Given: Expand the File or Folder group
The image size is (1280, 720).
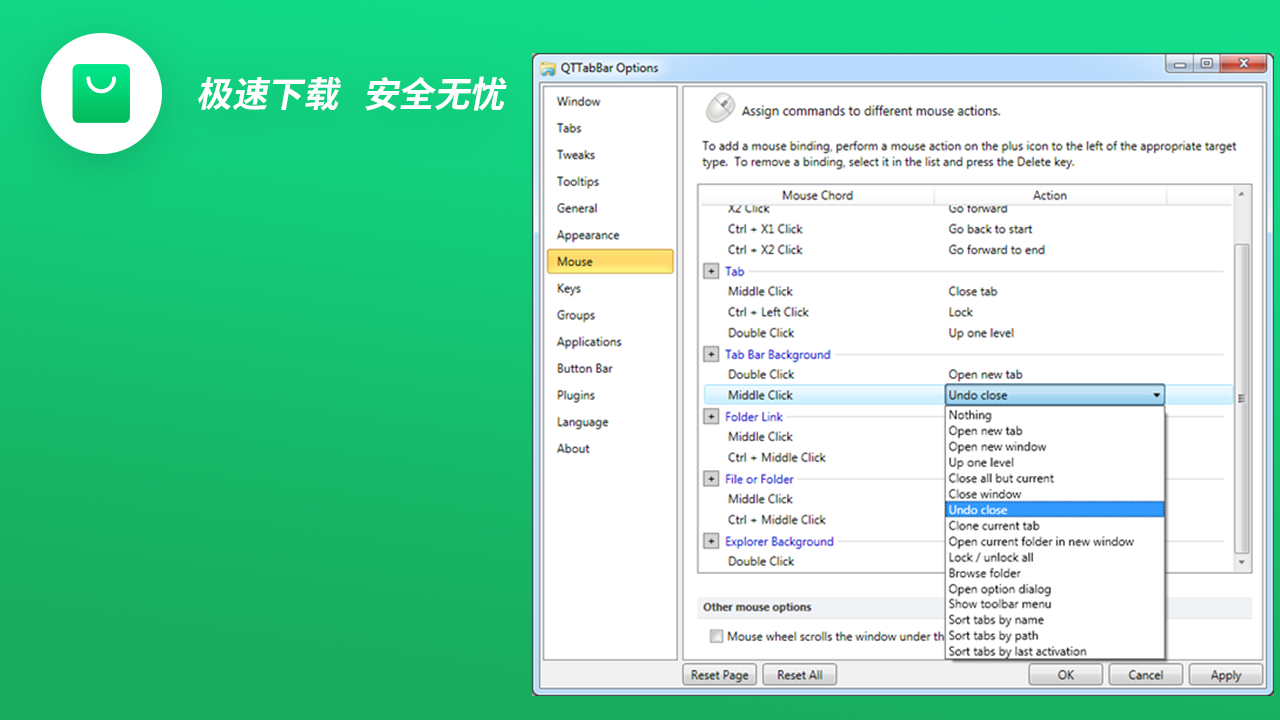Looking at the screenshot, I should tap(710, 478).
